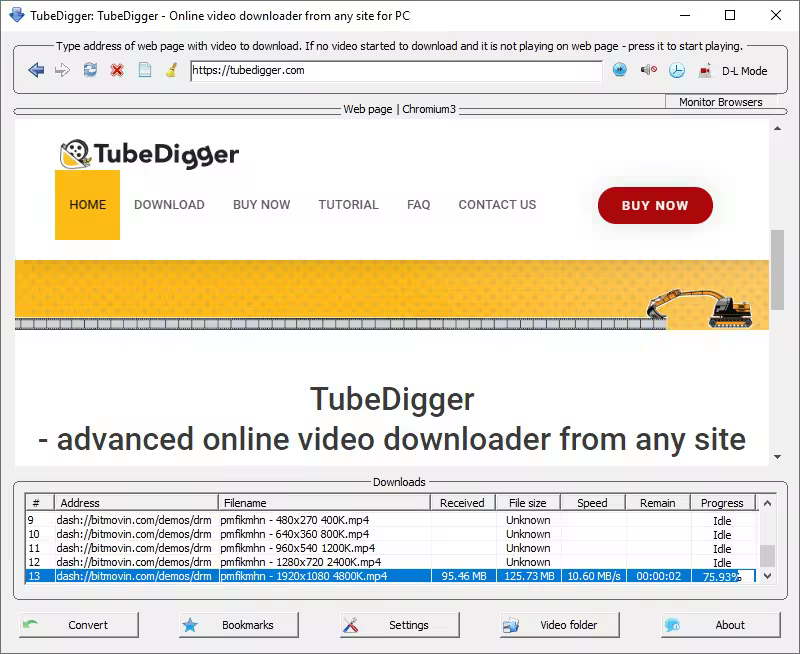Sort by the Filename column header
Screen dimensions: 800x654
pyautogui.click(x=324, y=502)
